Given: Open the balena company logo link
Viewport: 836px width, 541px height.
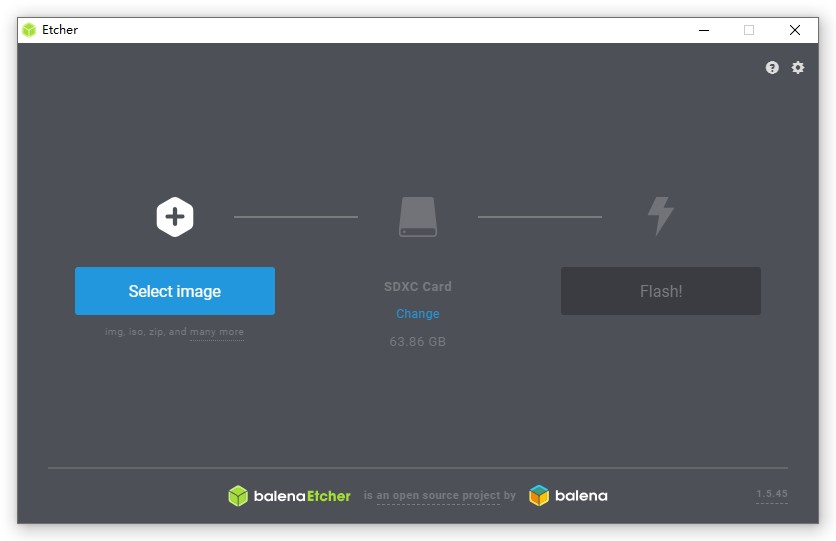Looking at the screenshot, I should (568, 496).
